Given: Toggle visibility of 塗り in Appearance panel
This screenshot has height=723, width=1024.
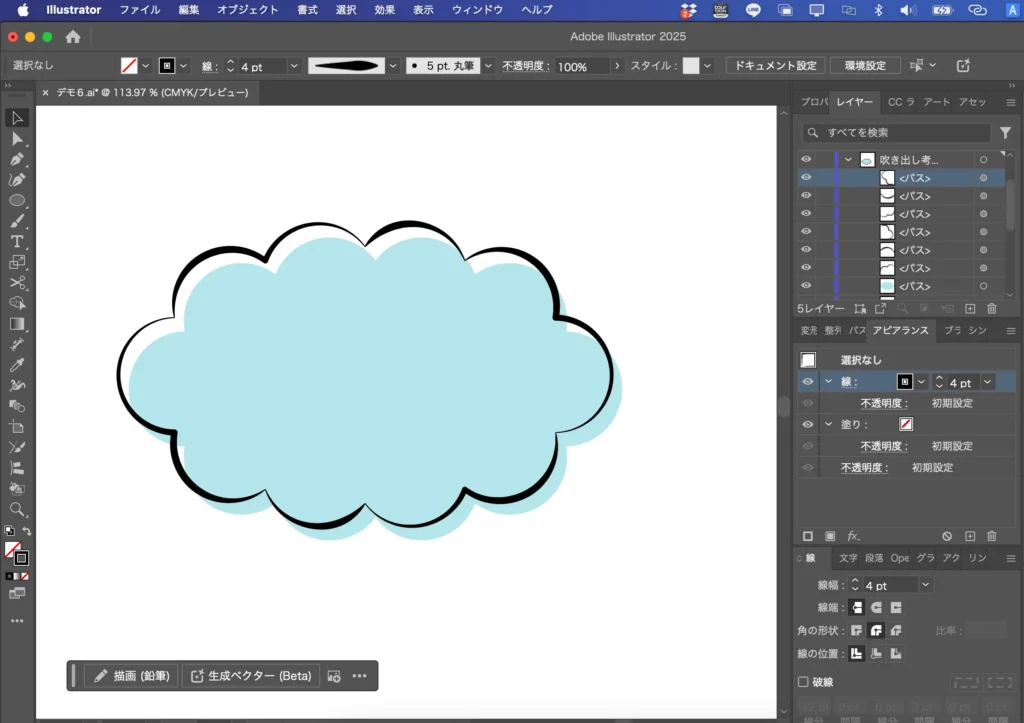Looking at the screenshot, I should tap(808, 424).
